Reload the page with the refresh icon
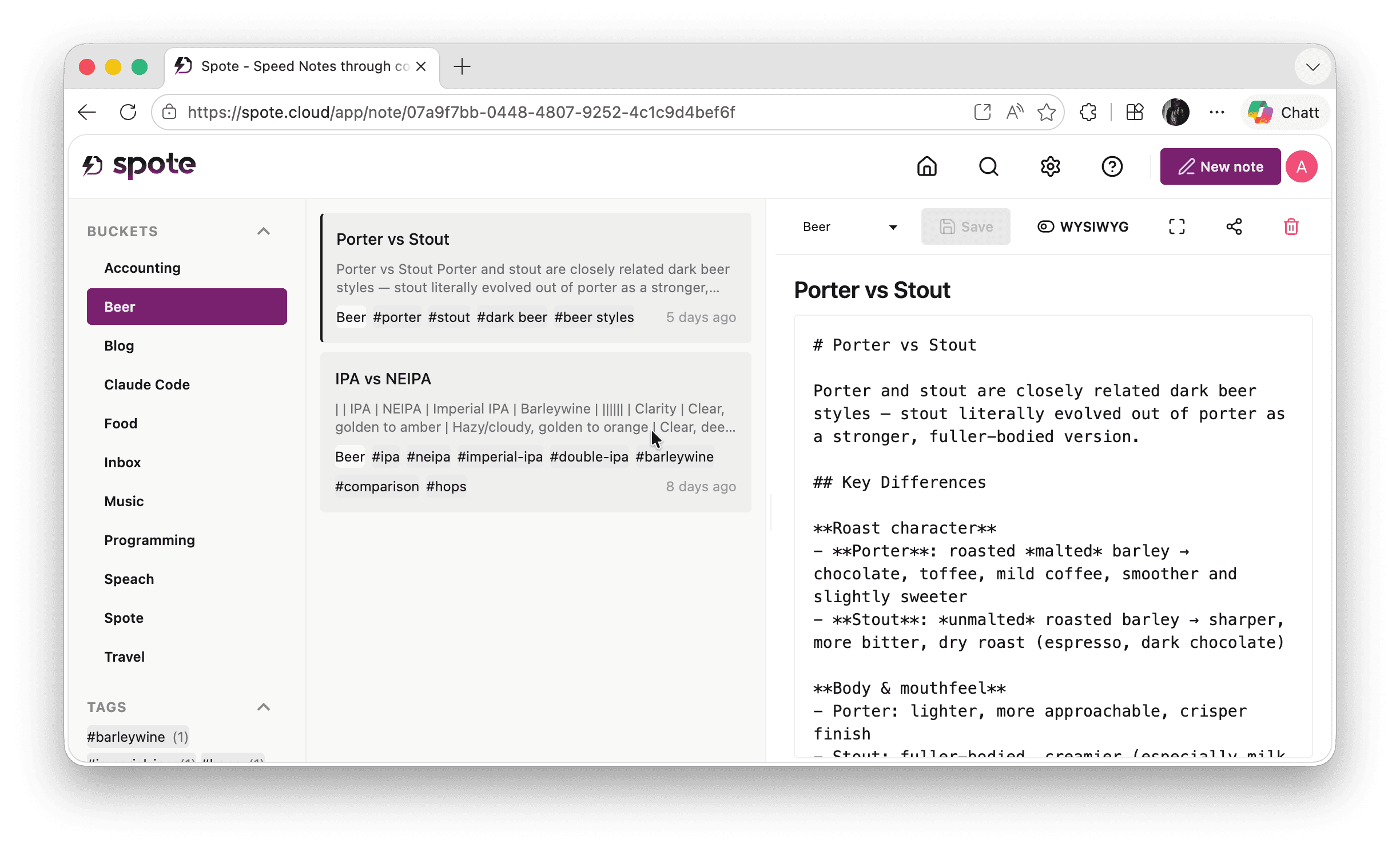 (128, 112)
